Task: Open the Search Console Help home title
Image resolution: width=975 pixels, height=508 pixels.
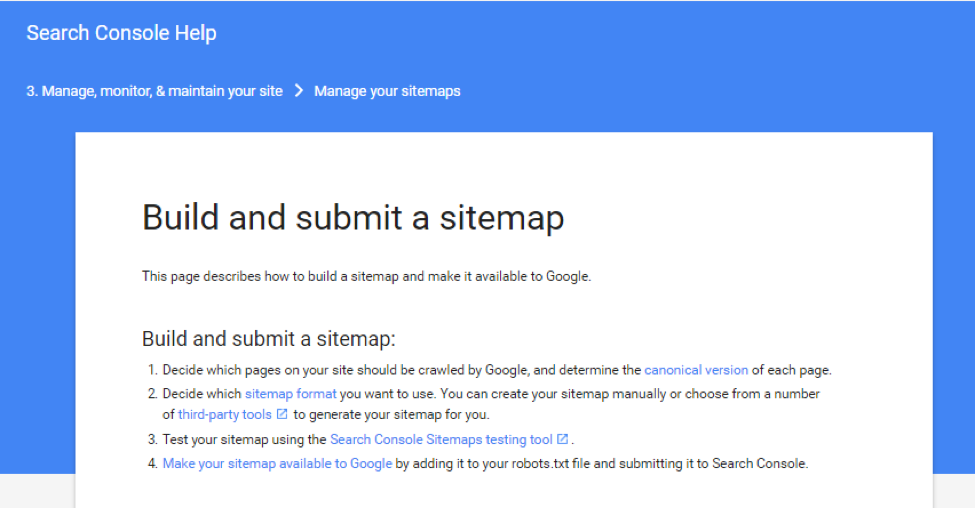Action: [121, 33]
